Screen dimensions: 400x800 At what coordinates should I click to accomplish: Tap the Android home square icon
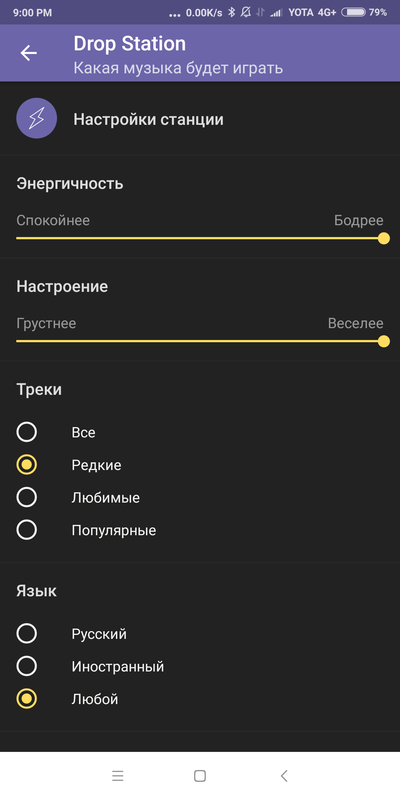[x=200, y=776]
